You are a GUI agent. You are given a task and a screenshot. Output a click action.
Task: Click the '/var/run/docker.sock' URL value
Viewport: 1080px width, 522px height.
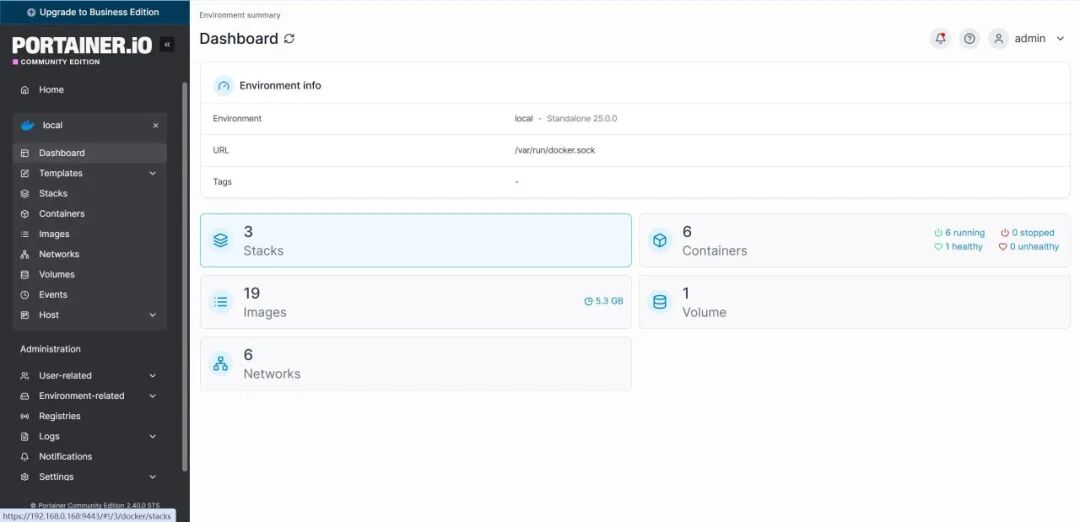[x=555, y=150]
